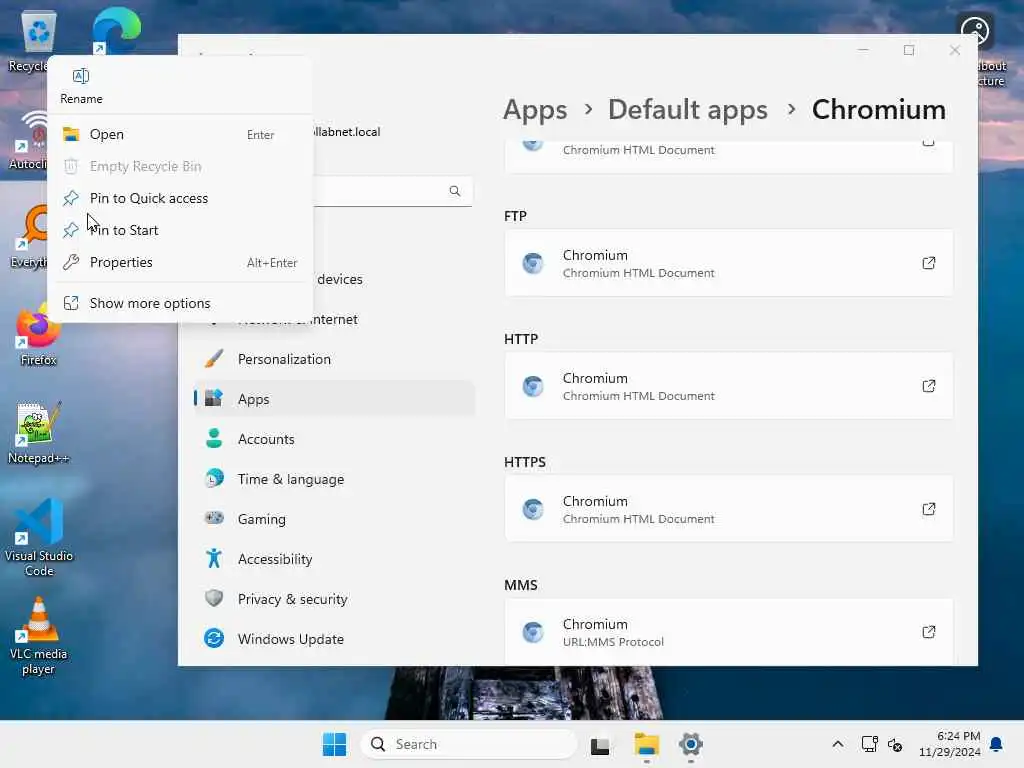
Task: Open Accounts settings
Action: [x=334, y=439]
